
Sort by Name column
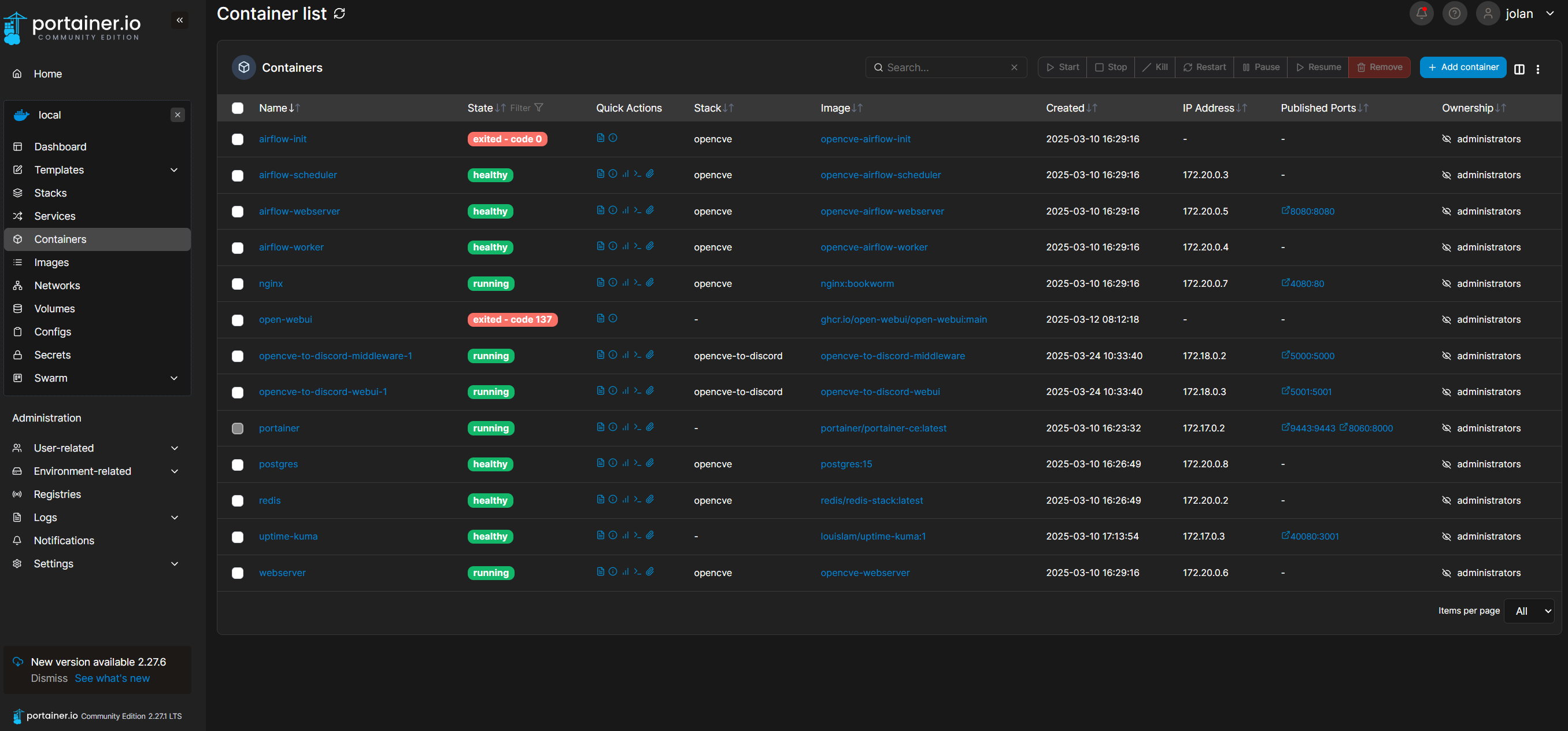pyautogui.click(x=279, y=108)
